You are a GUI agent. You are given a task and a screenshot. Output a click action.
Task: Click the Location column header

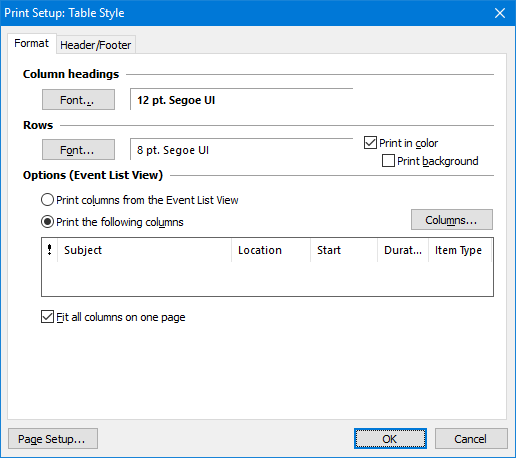(271, 250)
